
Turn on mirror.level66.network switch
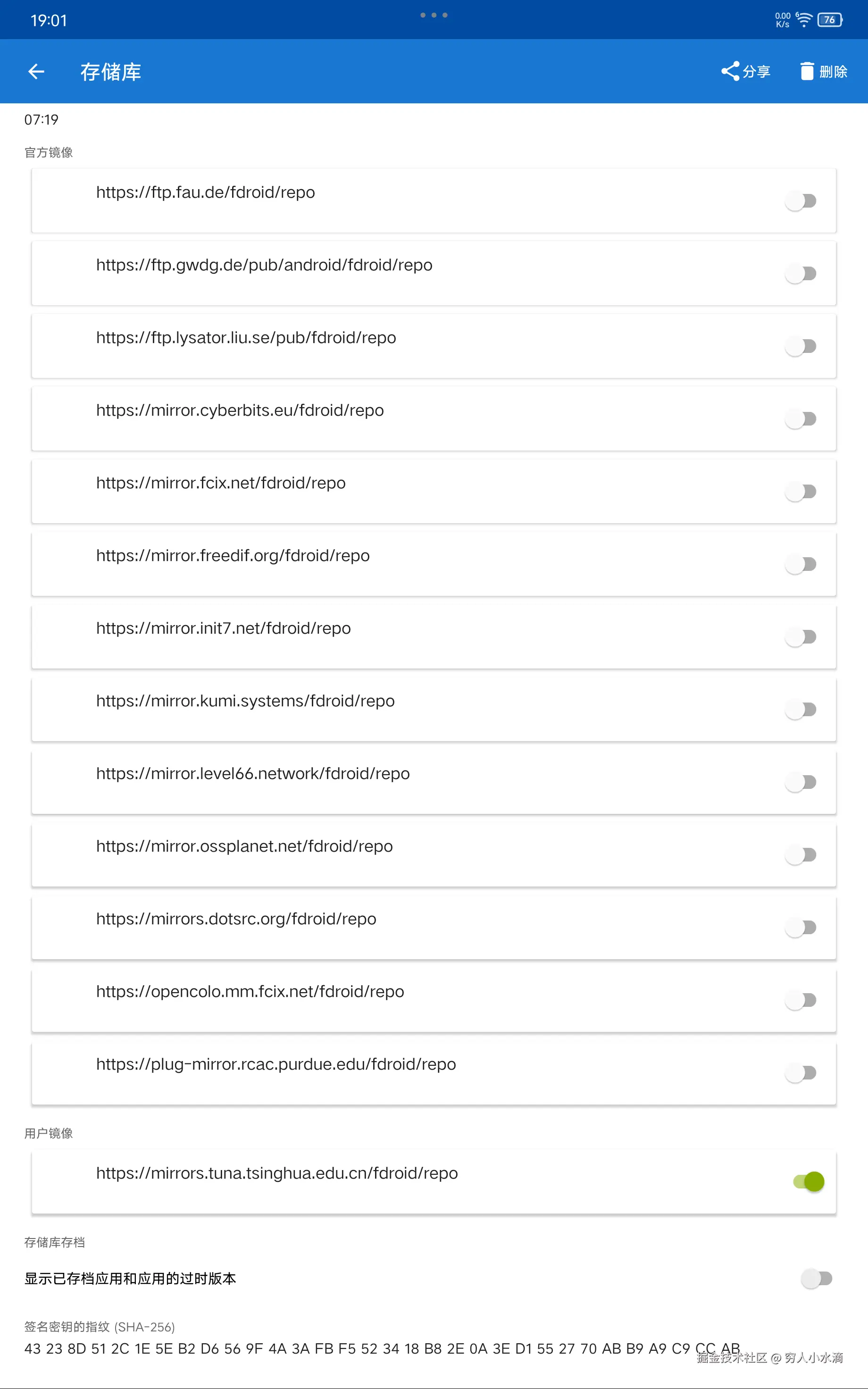(x=801, y=782)
